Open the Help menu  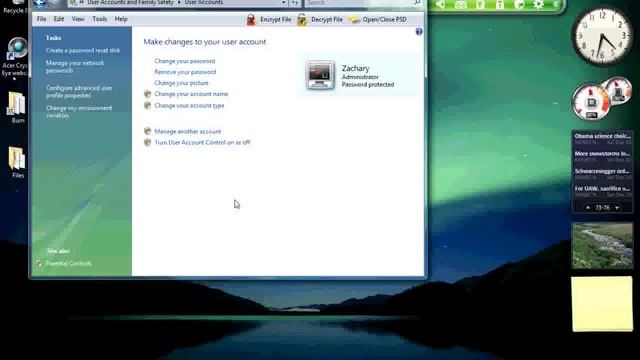(121, 19)
